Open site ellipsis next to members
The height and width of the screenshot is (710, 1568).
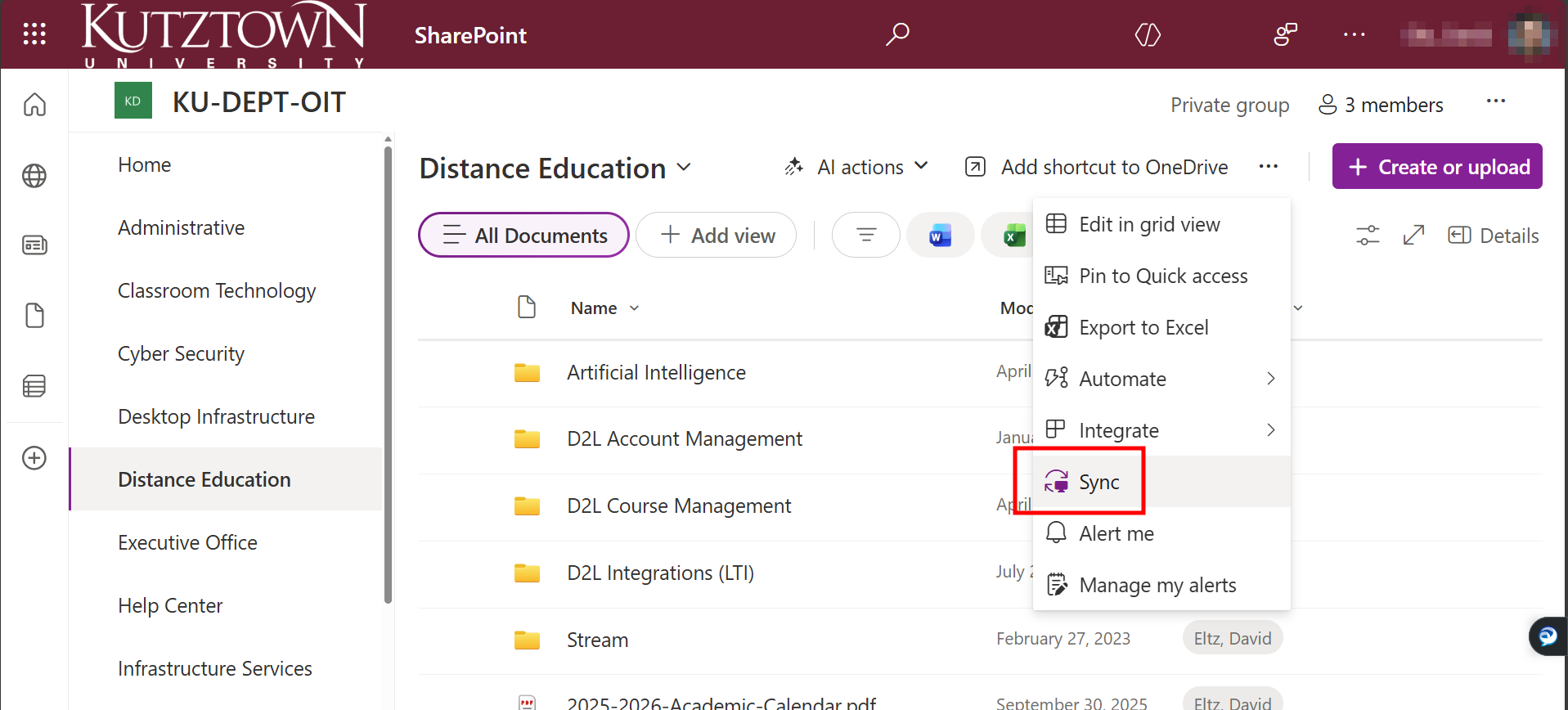click(x=1496, y=101)
